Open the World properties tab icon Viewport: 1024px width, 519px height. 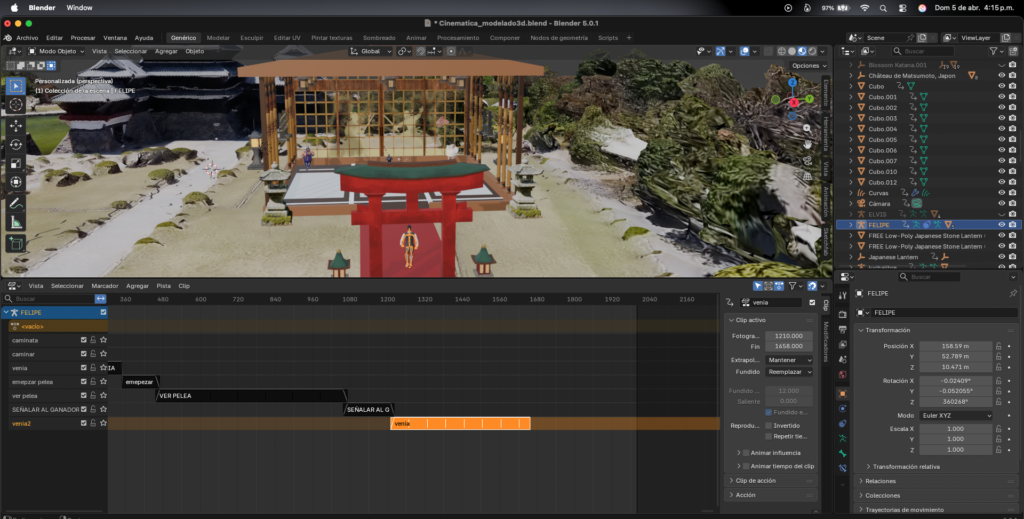tap(843, 374)
